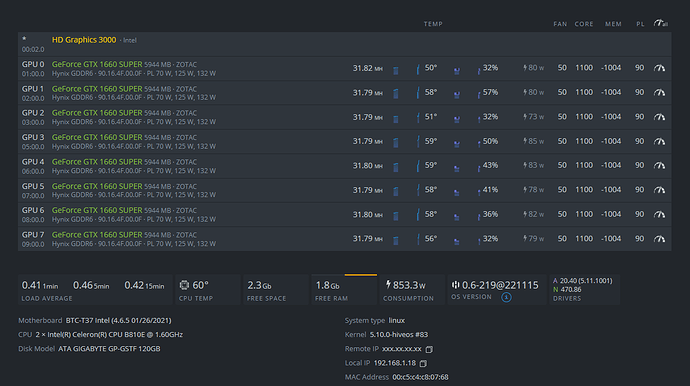
Task: Click the GPU 4 memory chip icon
Action: (x=396, y=167)
